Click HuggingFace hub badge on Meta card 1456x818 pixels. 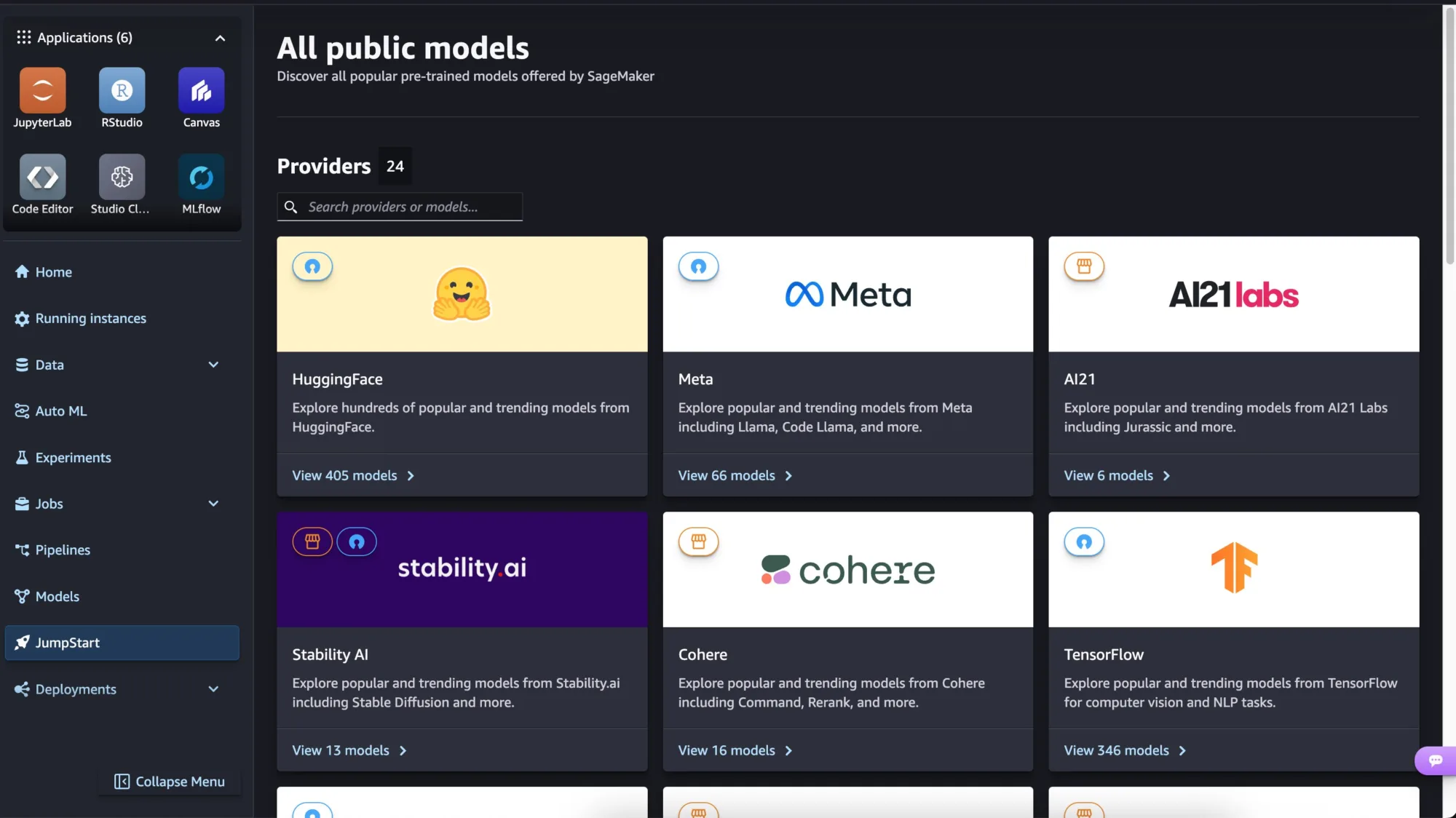(x=698, y=266)
